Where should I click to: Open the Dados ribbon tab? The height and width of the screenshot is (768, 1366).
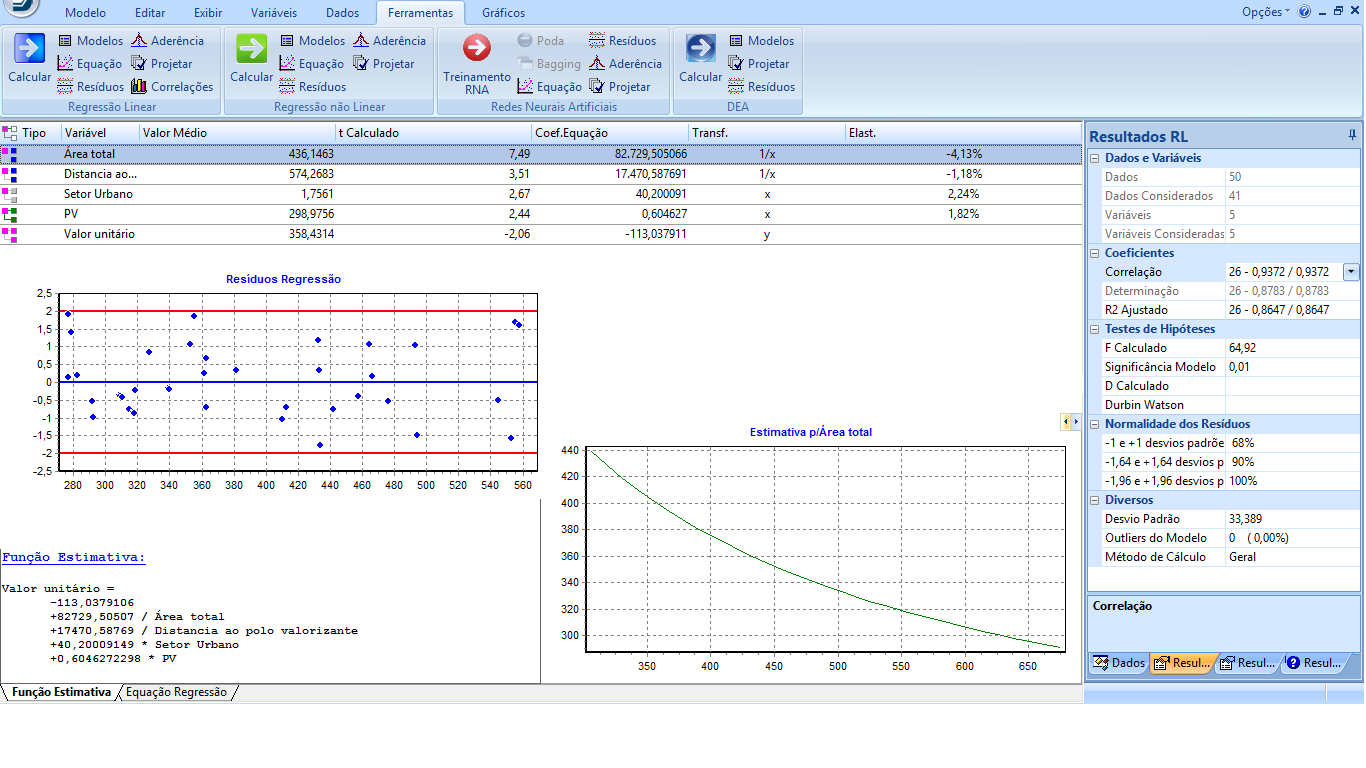tap(343, 13)
